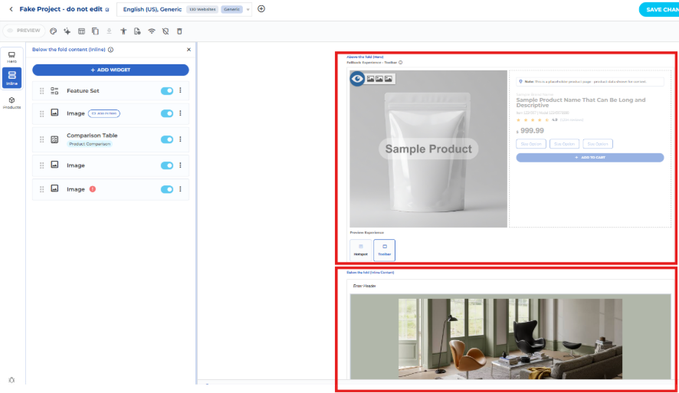Click the blue outlined badge on the Image row
The height and width of the screenshot is (393, 679).
point(104,113)
